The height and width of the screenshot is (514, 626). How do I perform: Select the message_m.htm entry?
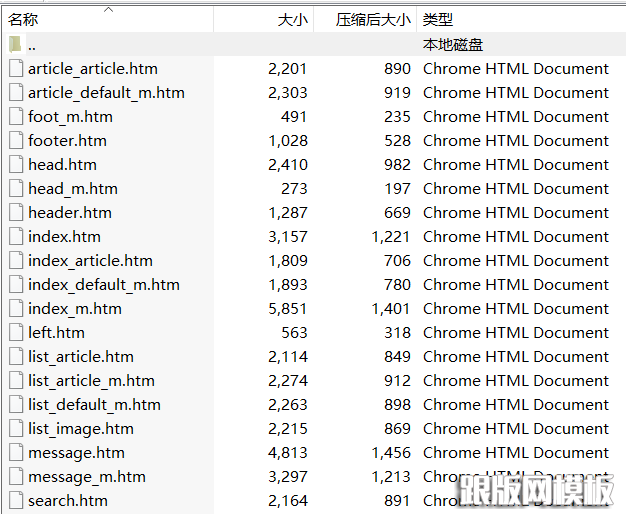pyautogui.click(x=87, y=477)
